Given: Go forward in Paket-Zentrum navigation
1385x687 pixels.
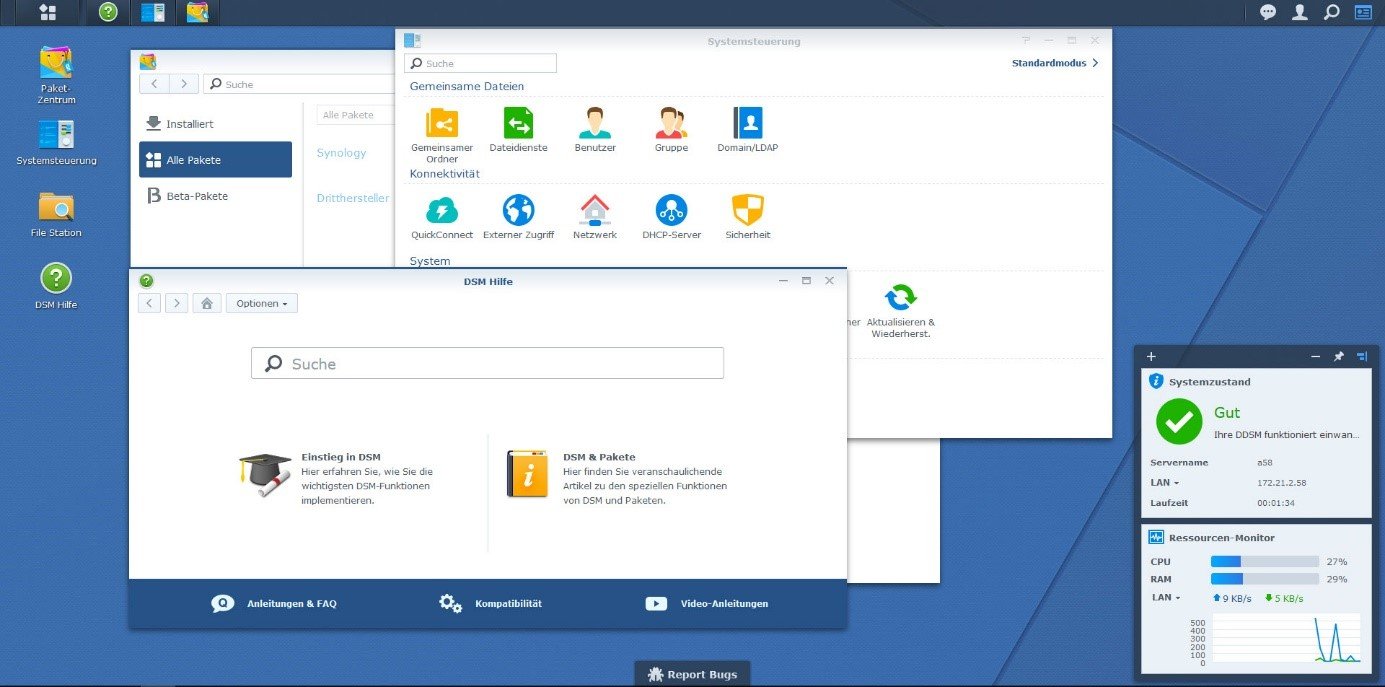Looking at the screenshot, I should [x=184, y=84].
